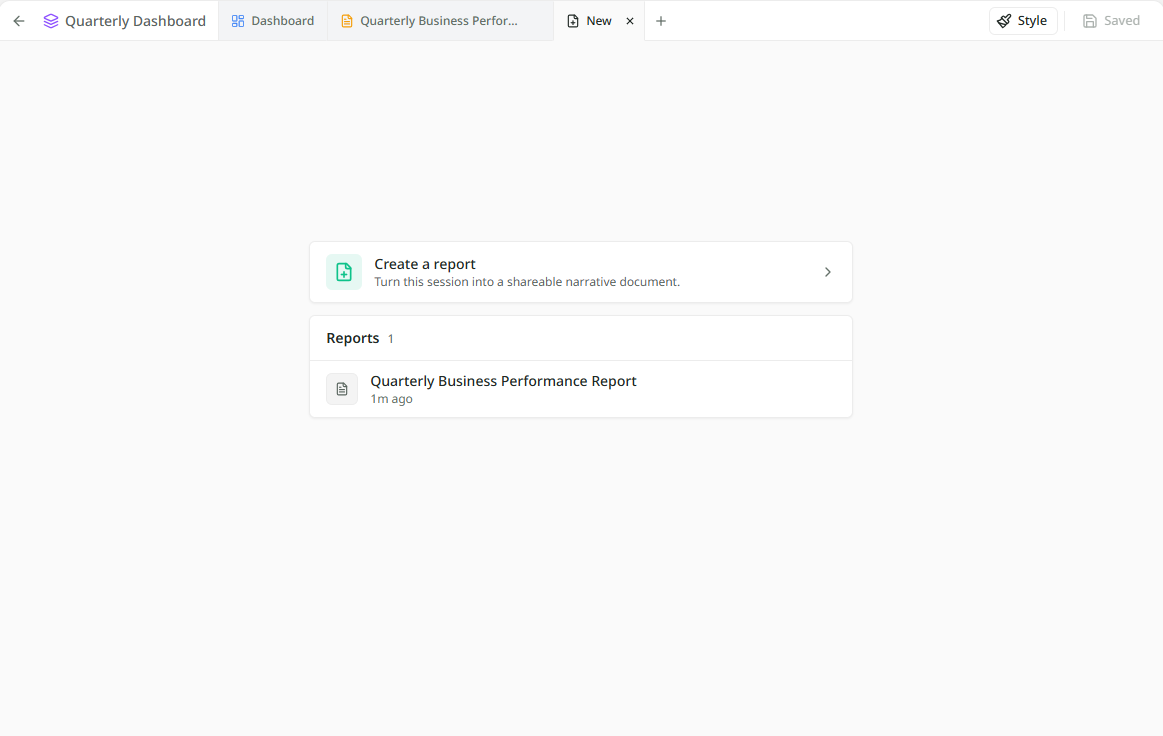The width and height of the screenshot is (1163, 736).
Task: Click the Reports count number 1
Action: 391,339
